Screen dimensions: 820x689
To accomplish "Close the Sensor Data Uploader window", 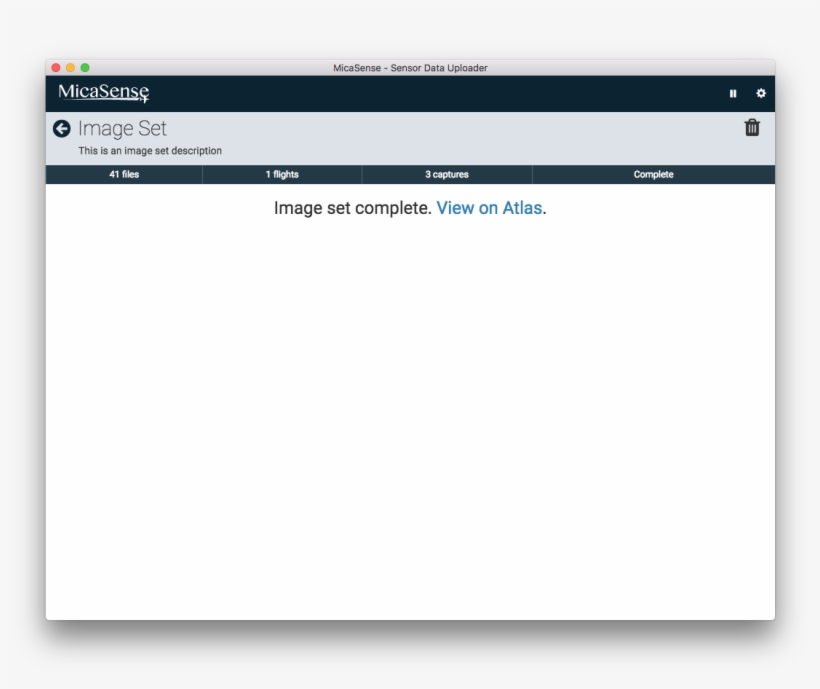I will click(56, 68).
